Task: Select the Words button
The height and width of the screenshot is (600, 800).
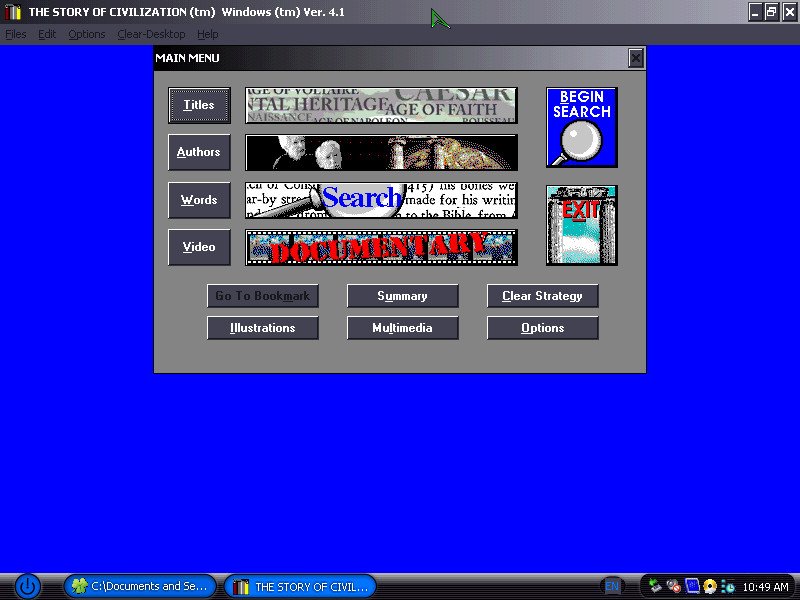Action: pos(199,200)
